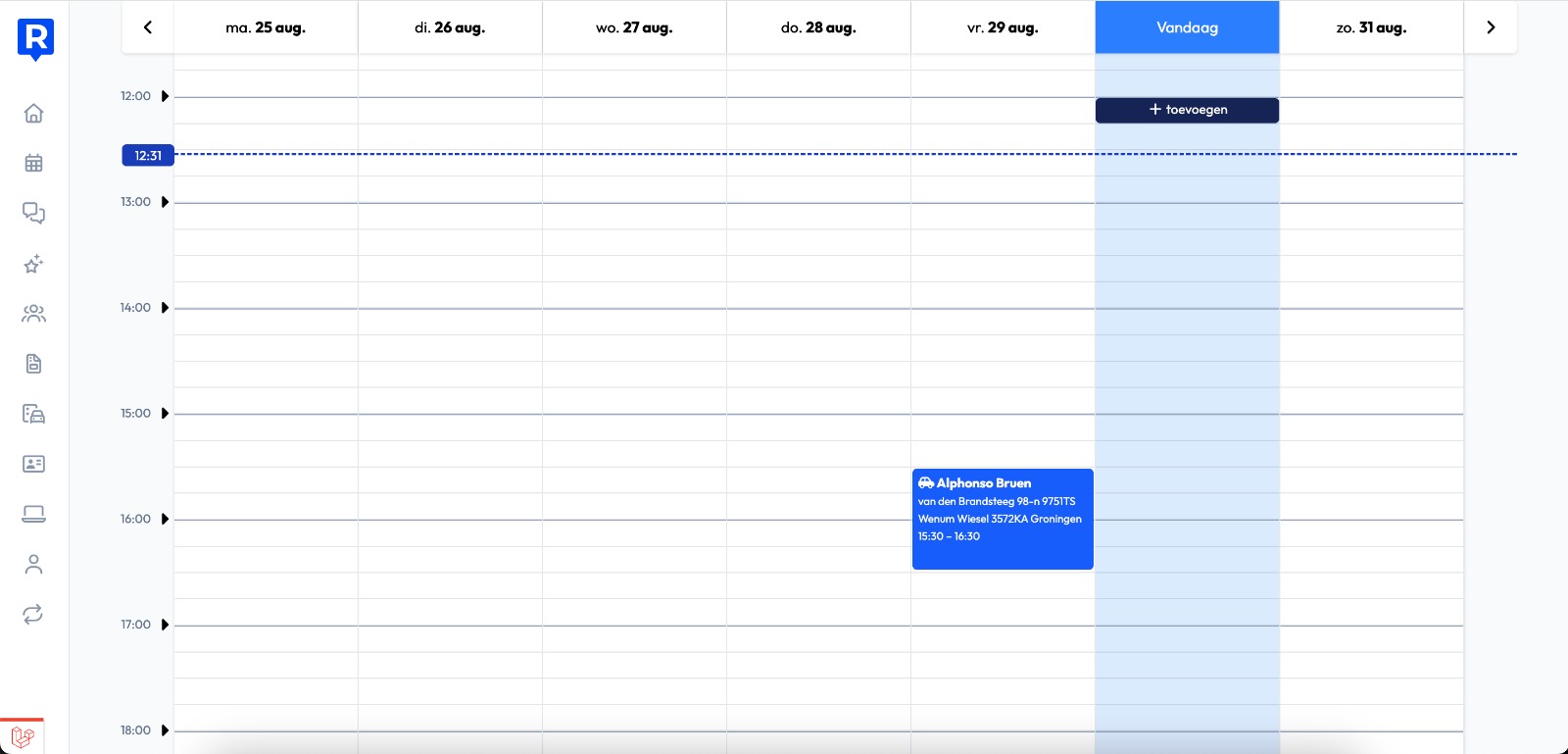Viewport: 1568px width, 754px height.
Task: Open the vehicle document icon in sidebar
Action: point(33,414)
